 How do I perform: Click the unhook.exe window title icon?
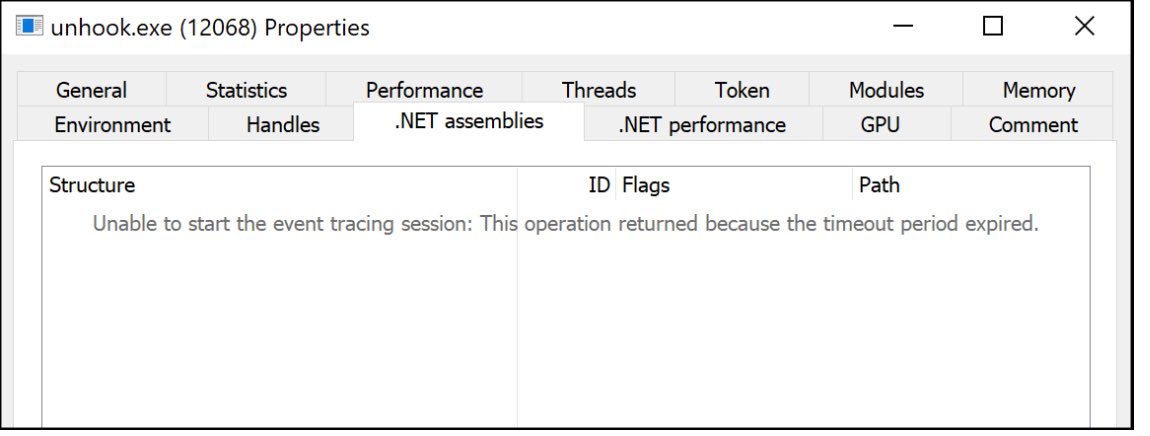[29, 26]
